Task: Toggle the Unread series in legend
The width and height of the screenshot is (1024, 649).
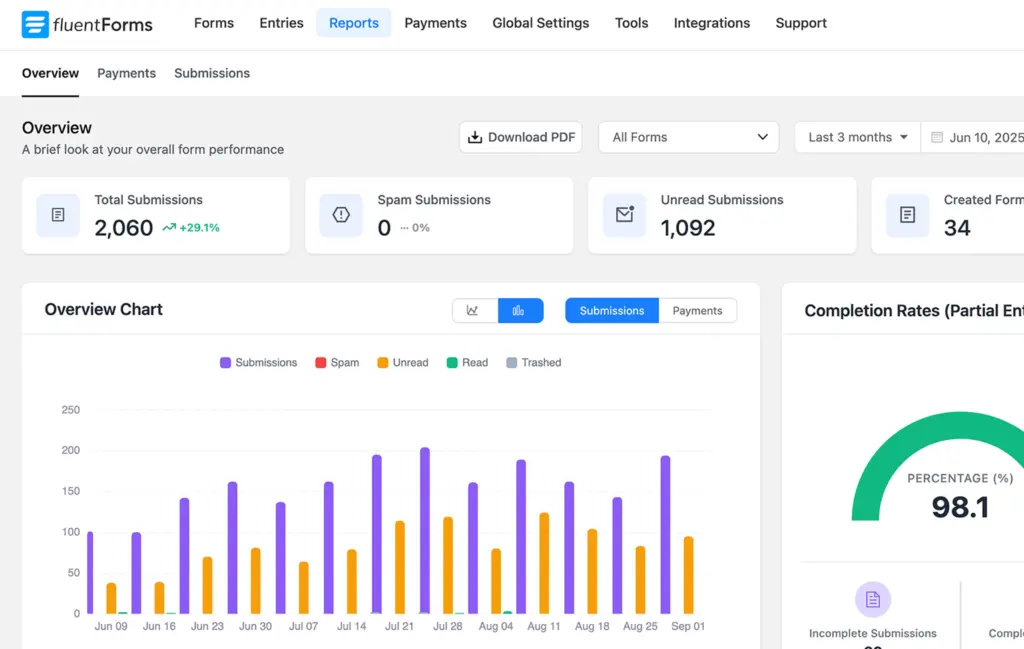Action: (402, 363)
